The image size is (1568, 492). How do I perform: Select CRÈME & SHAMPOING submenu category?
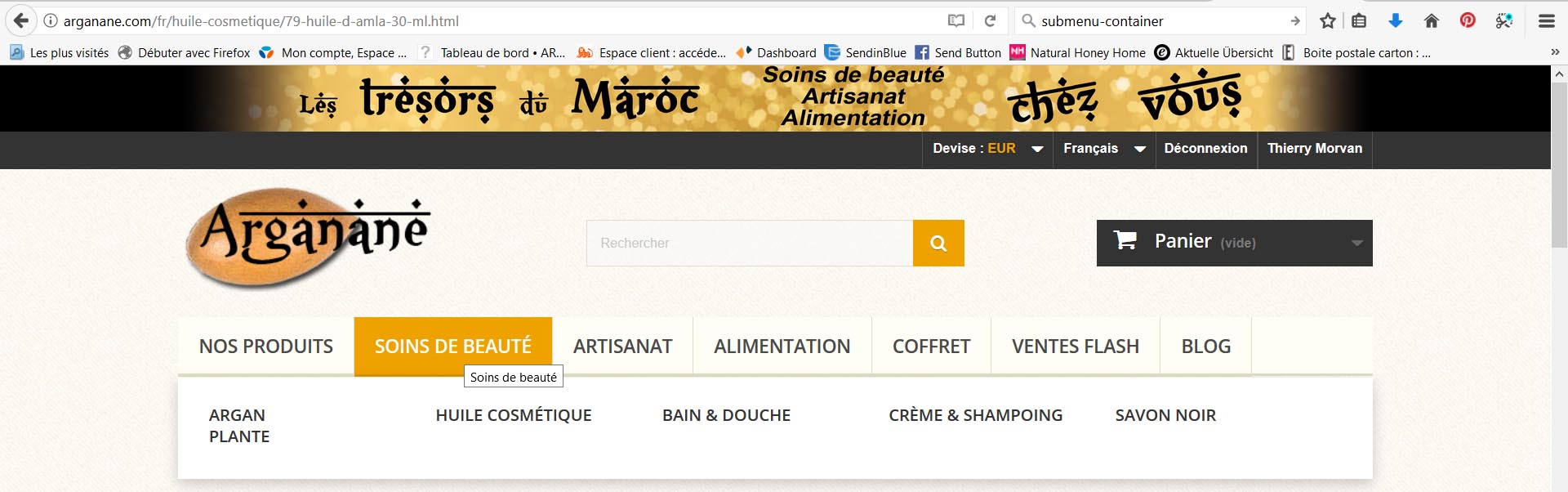tap(976, 415)
